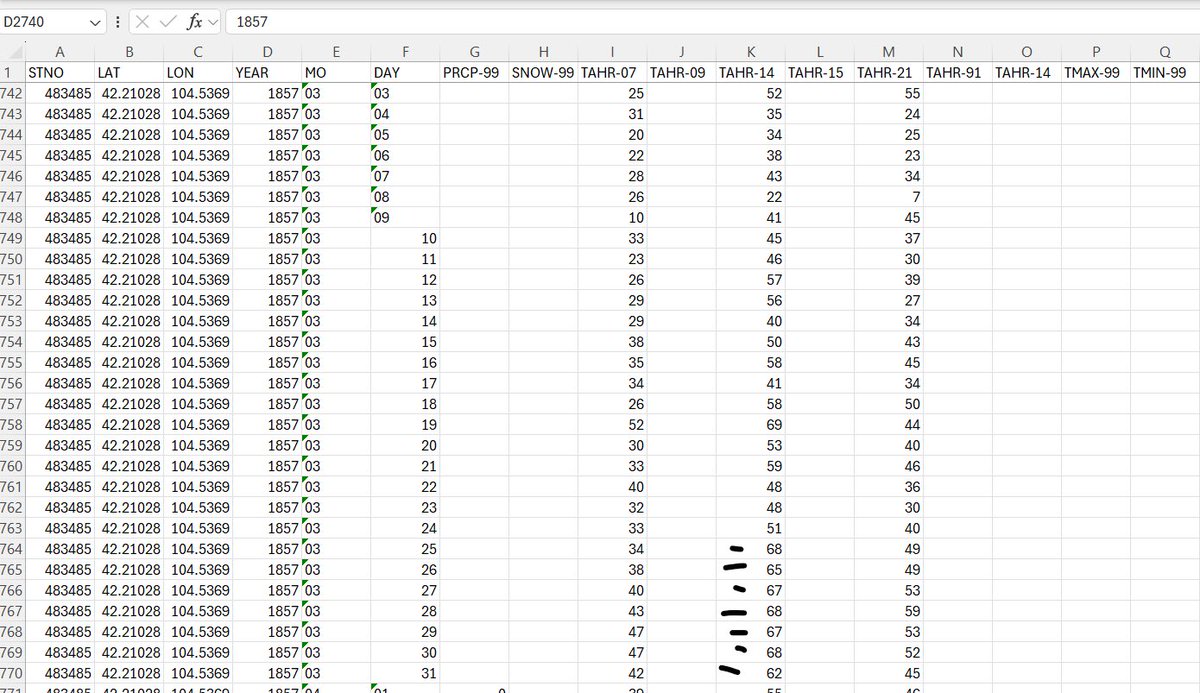Select column D header

point(267,52)
